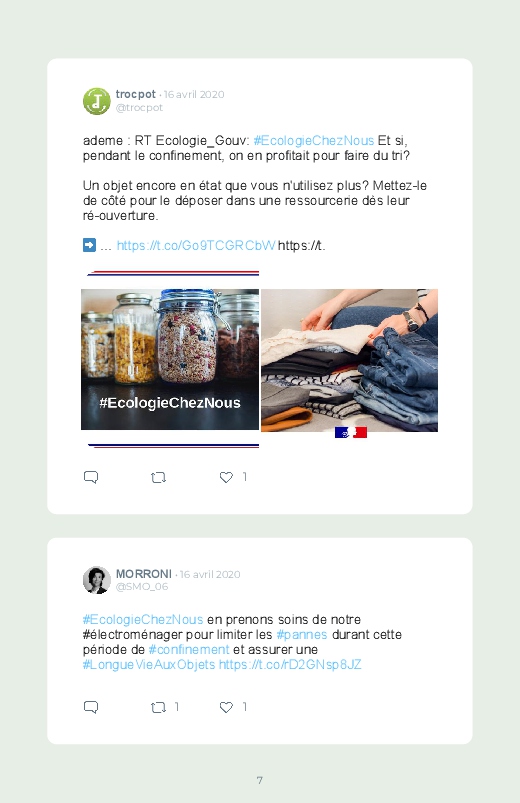Screen dimensions: 520x803
Task: Open the https://t.co/rD2GNsp8JZ link
Action: point(290,665)
